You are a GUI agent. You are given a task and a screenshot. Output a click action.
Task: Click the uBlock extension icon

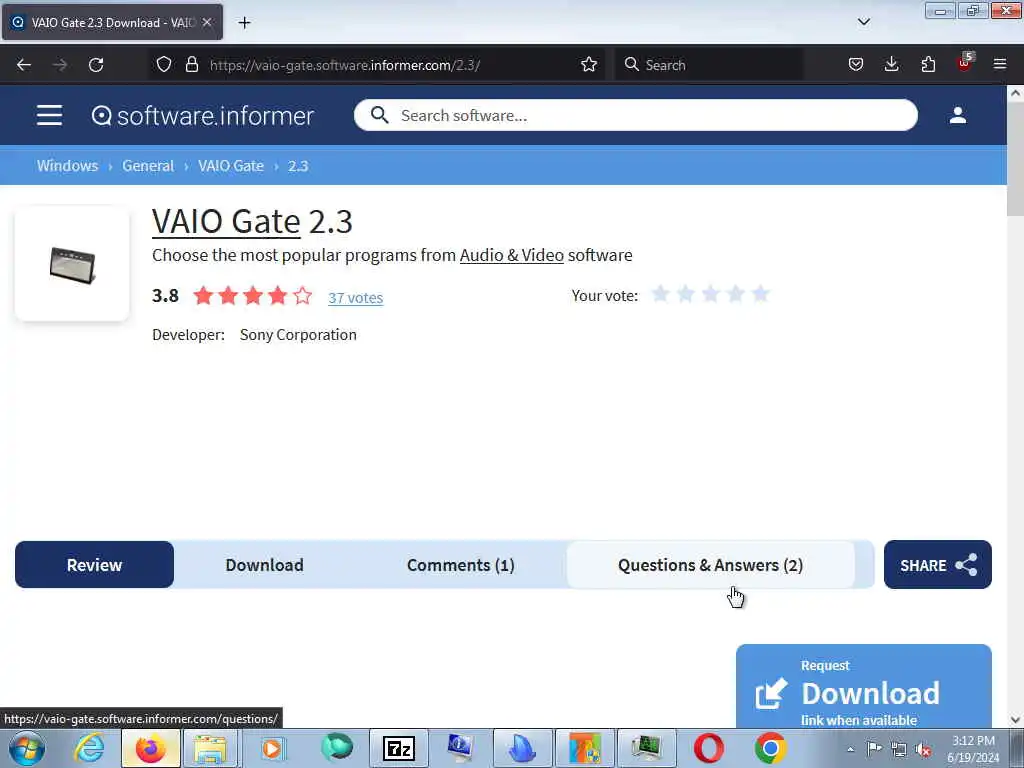click(x=965, y=63)
